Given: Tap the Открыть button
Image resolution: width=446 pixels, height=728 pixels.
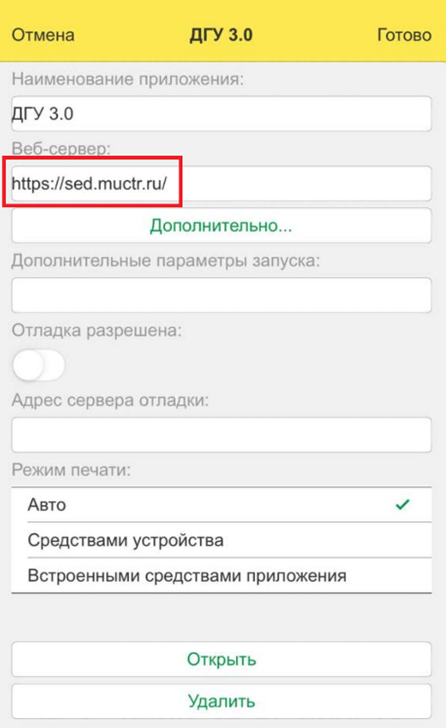Looking at the screenshot, I should pos(221,659).
